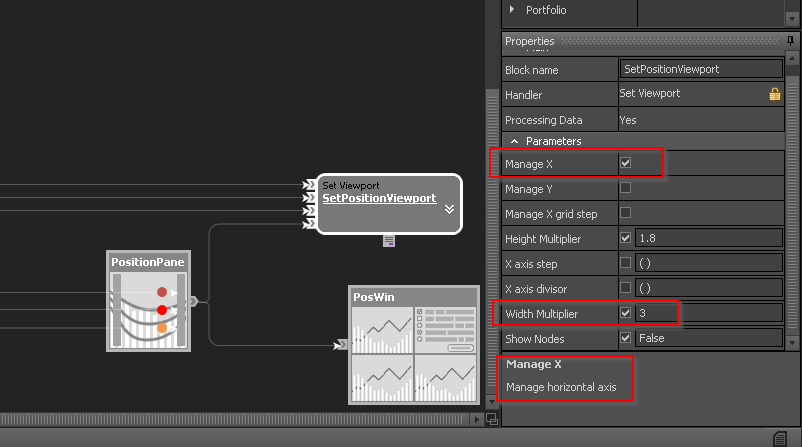
Task: Select the Handler property row label
Action: coord(523,95)
